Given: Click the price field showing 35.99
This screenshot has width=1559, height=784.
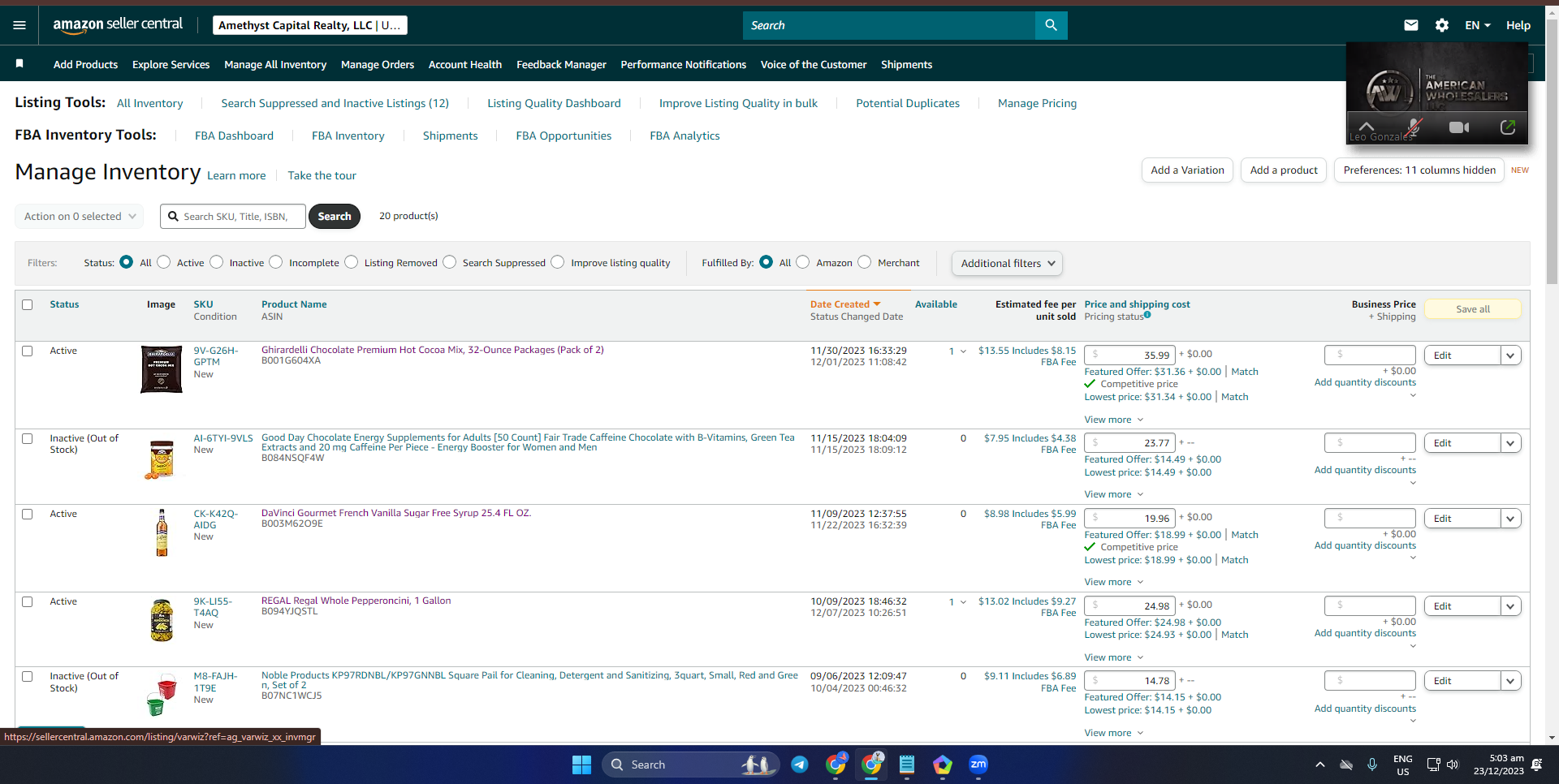Looking at the screenshot, I should (x=1129, y=355).
